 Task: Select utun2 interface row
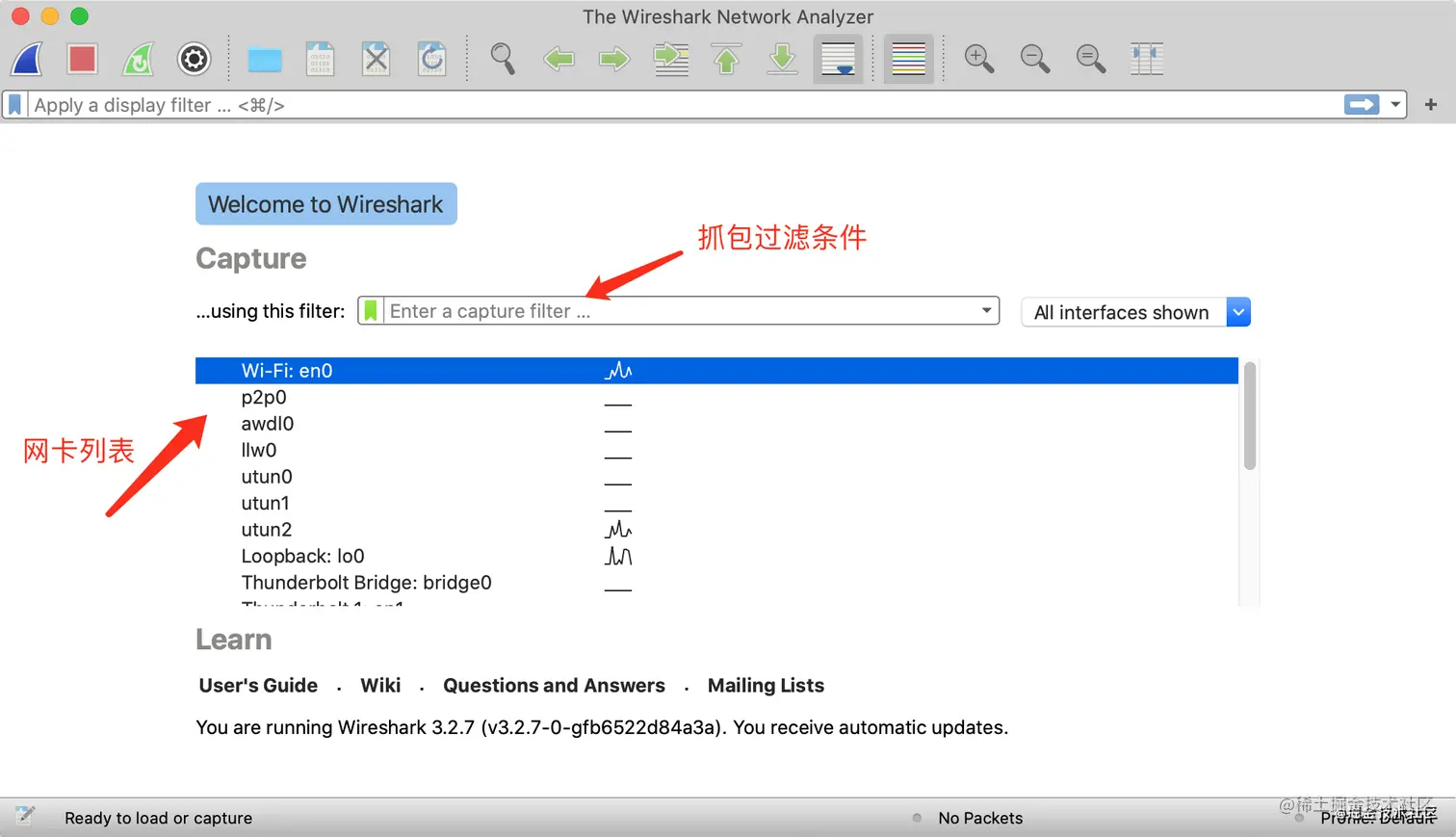pyautogui.click(x=716, y=530)
